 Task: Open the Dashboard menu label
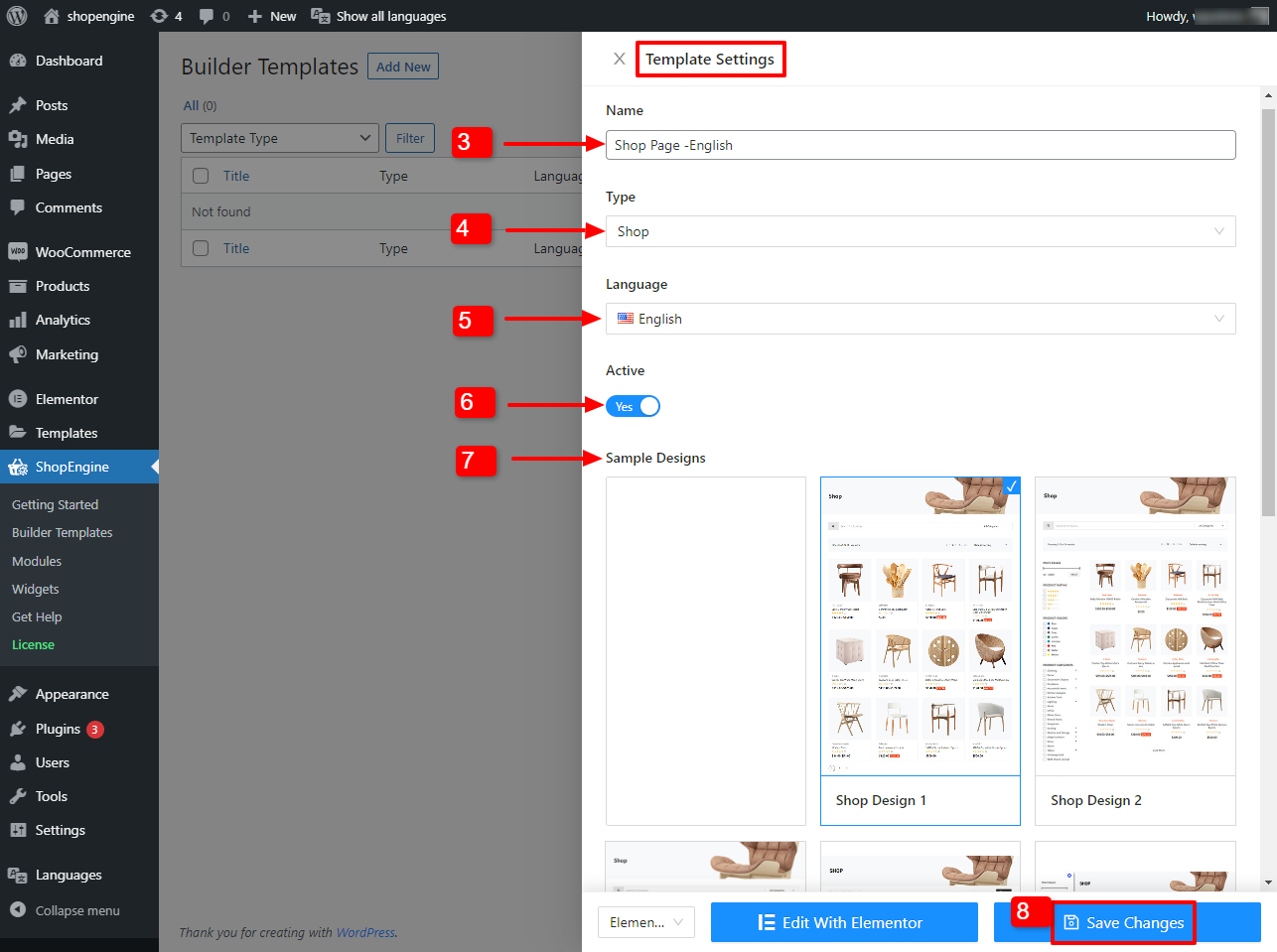tap(69, 61)
